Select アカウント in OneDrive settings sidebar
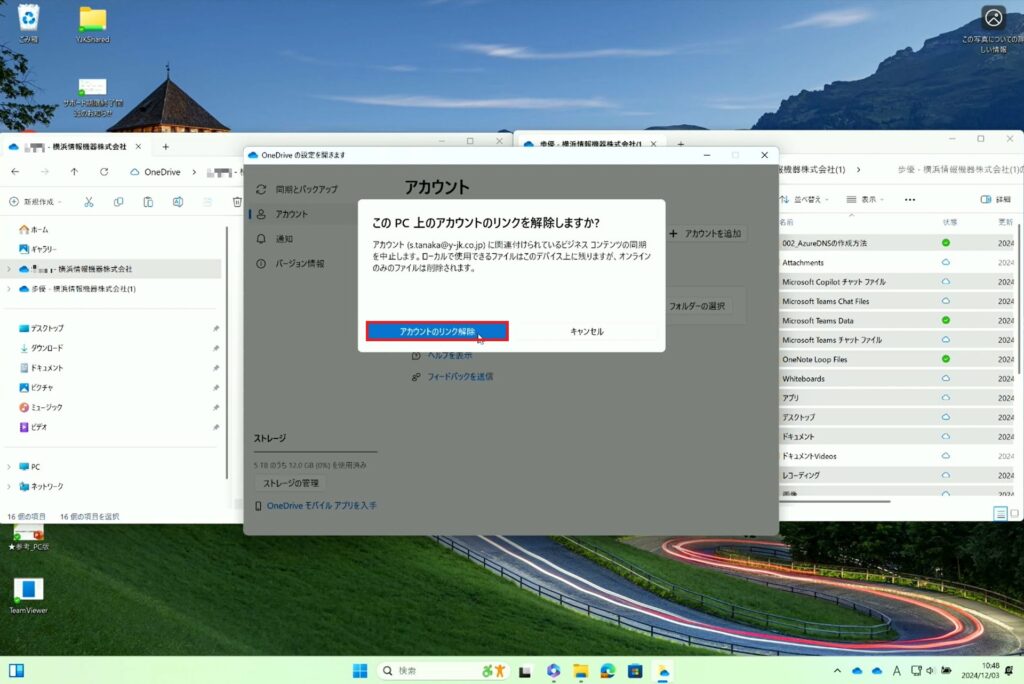The image size is (1024, 684). 291,214
